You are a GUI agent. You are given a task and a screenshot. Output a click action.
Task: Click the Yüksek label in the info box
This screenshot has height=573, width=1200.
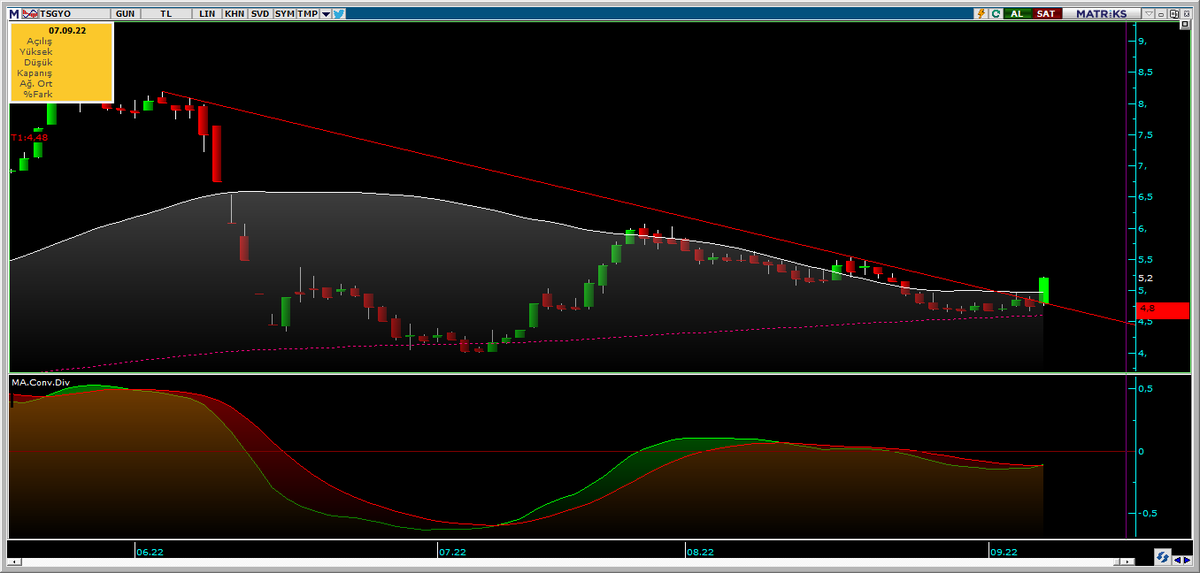(36, 52)
